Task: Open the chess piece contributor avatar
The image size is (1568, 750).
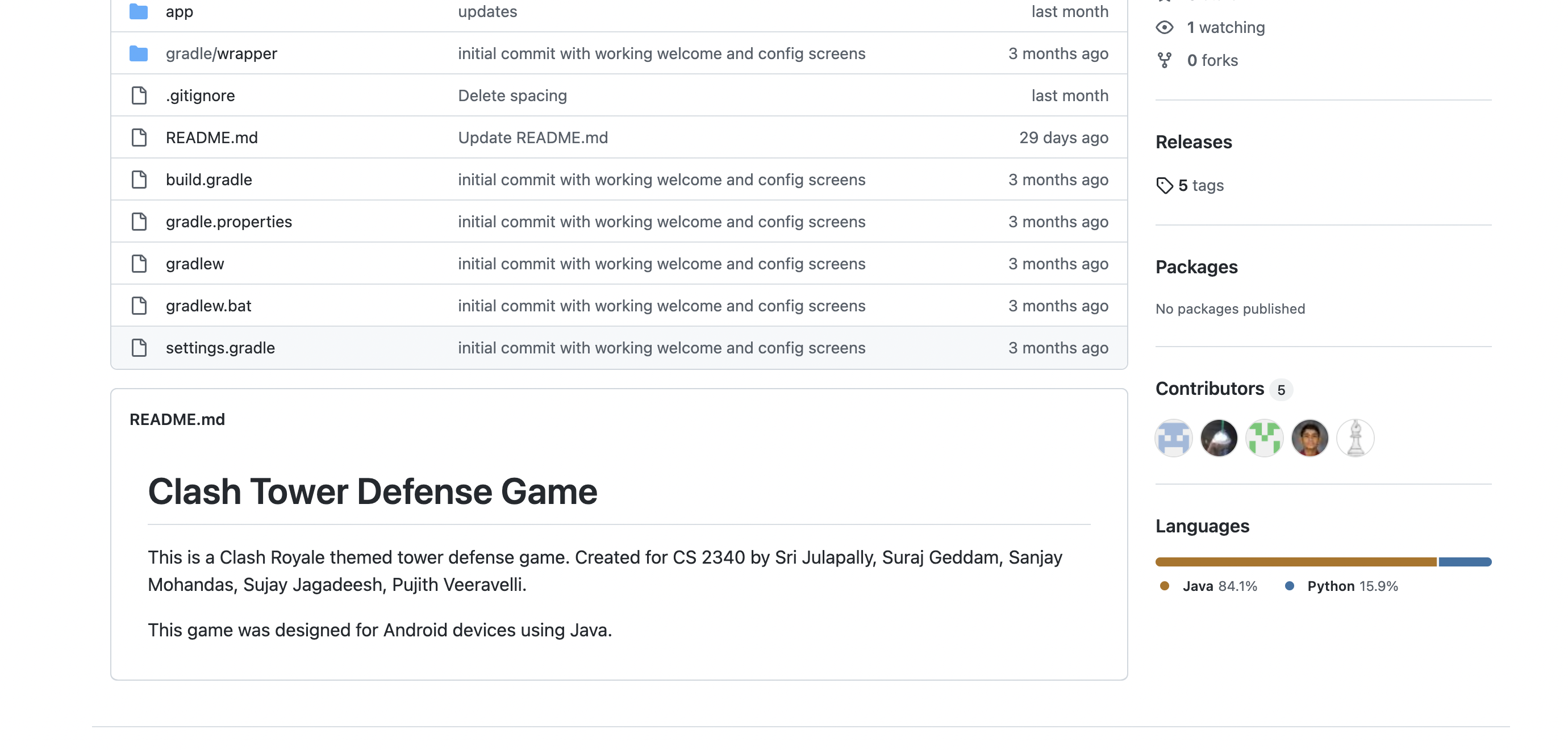Action: (1355, 438)
